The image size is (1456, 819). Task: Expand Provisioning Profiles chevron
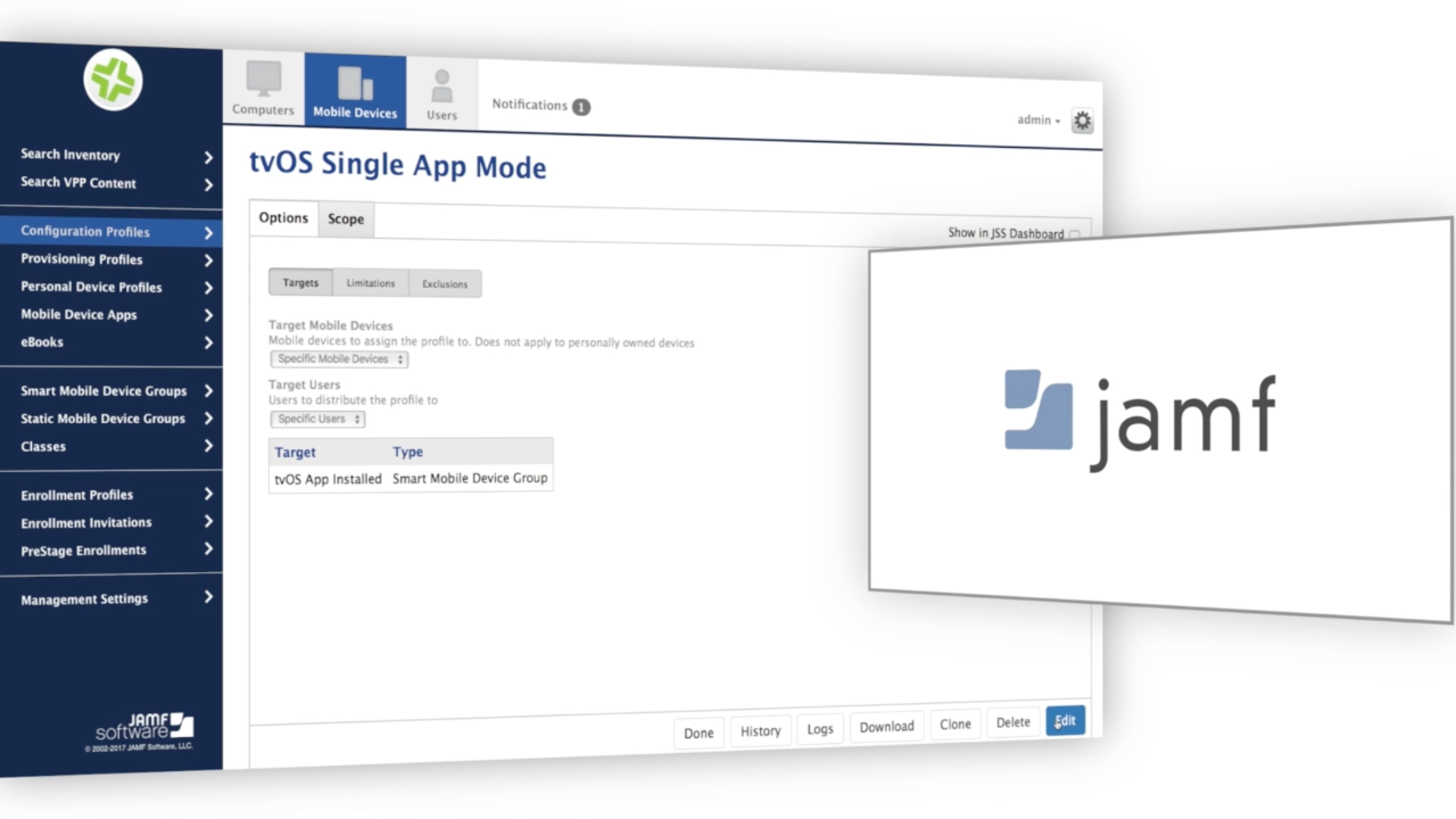point(209,261)
